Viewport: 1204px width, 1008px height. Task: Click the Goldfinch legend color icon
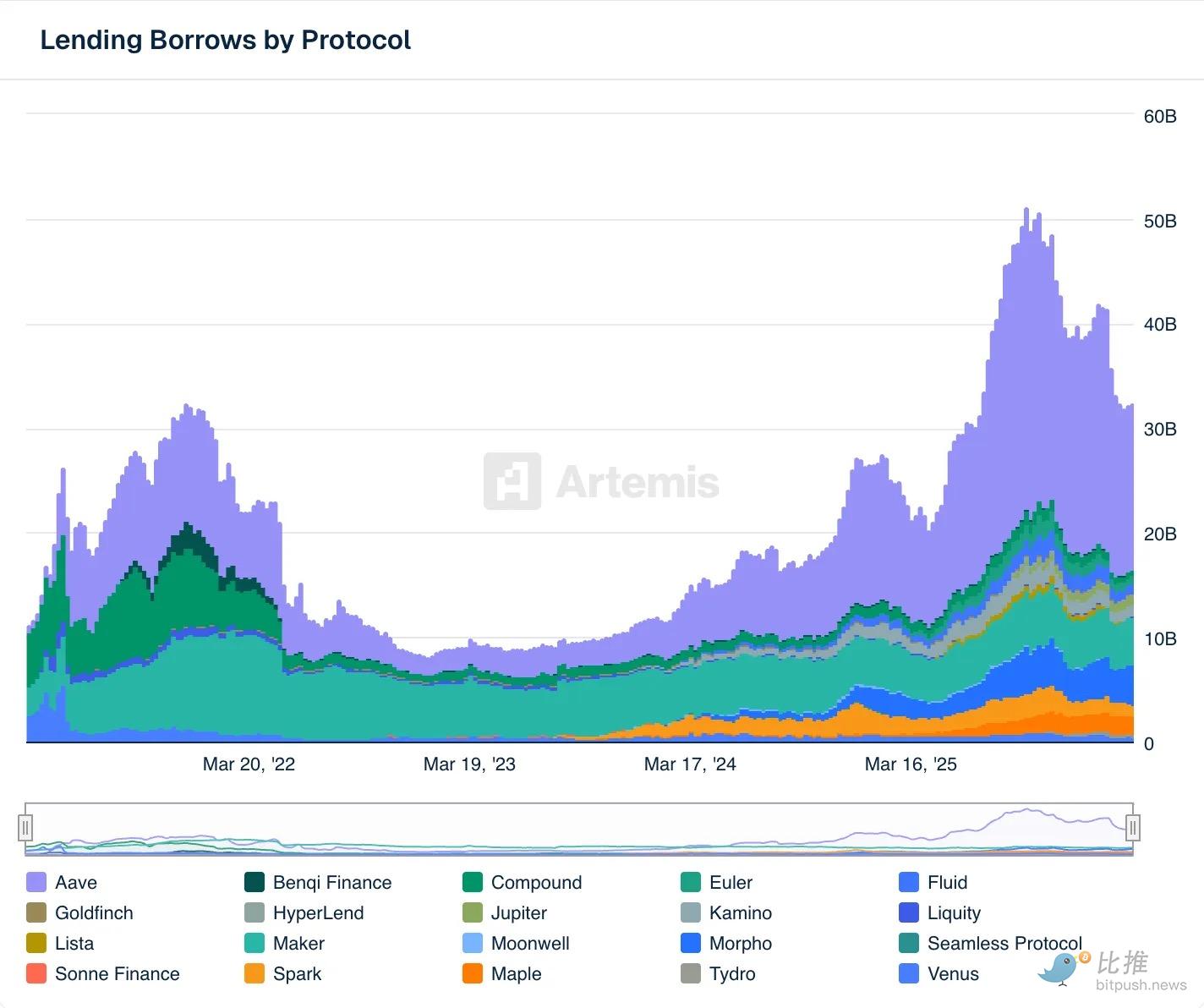tap(36, 913)
